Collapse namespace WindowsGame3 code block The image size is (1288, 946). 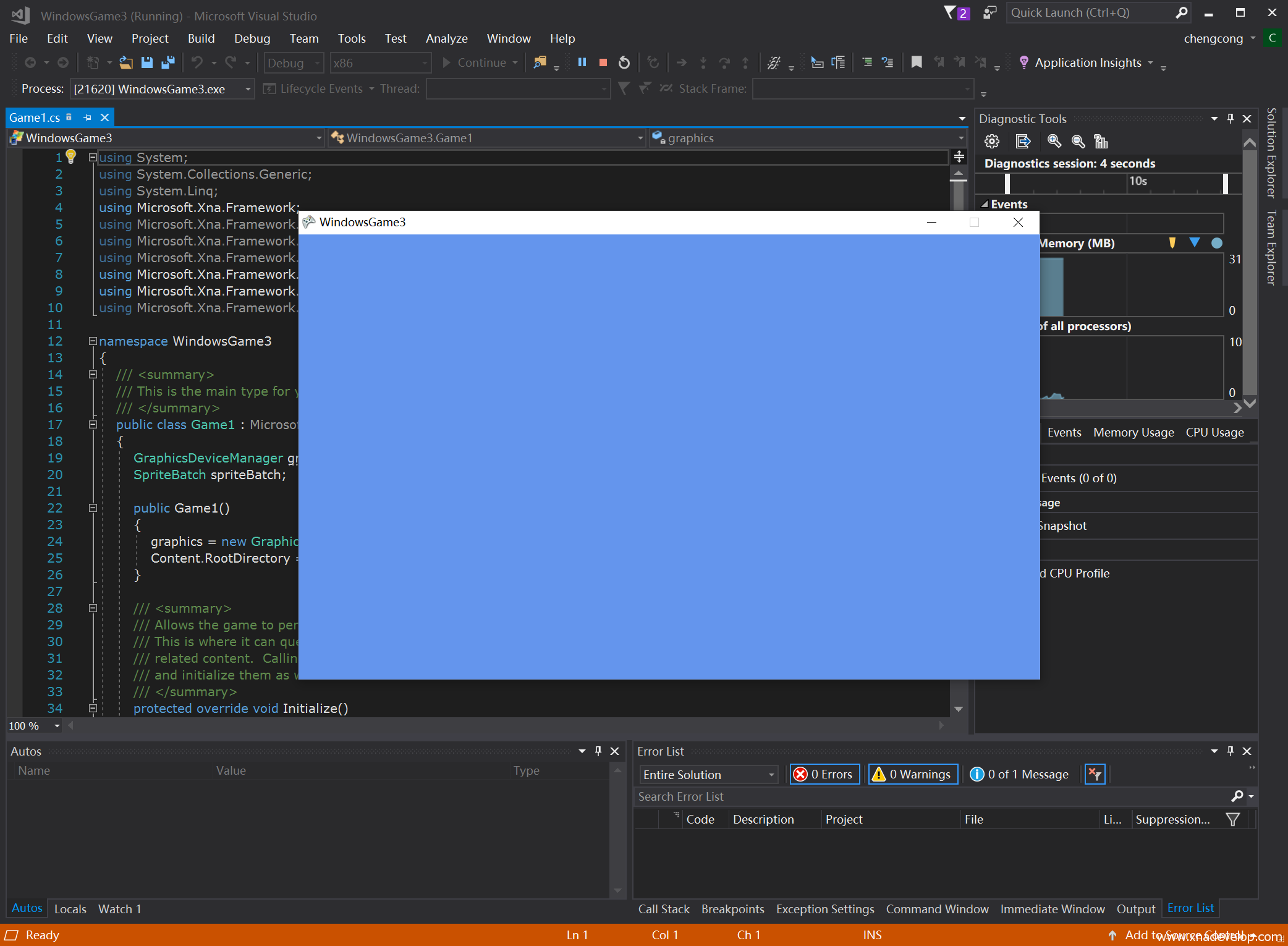click(93, 341)
